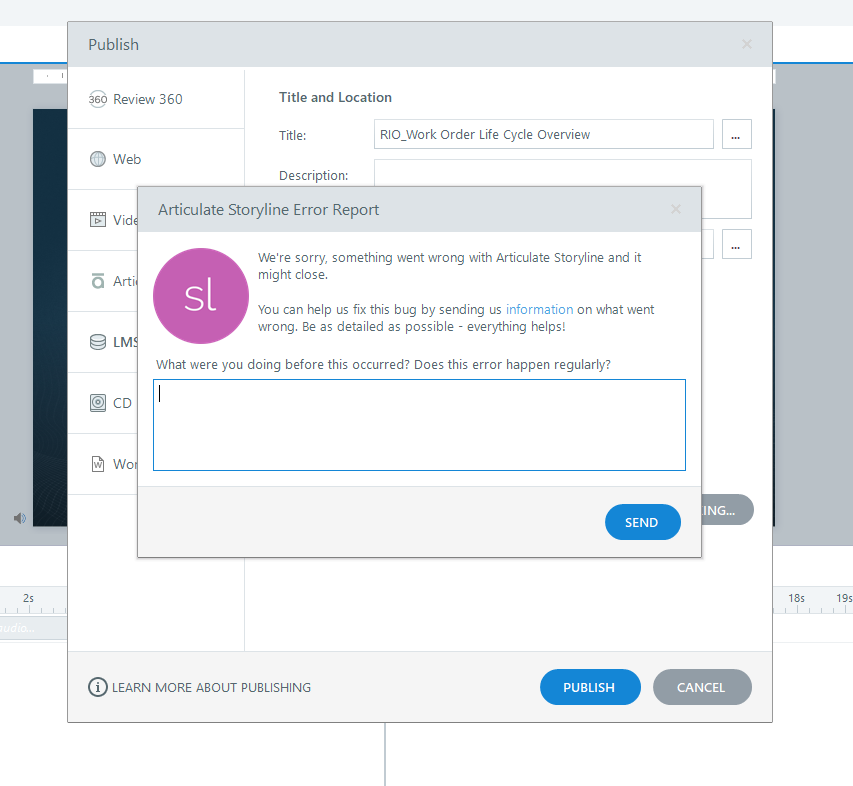Click the 18s marker on timeline

click(x=796, y=598)
